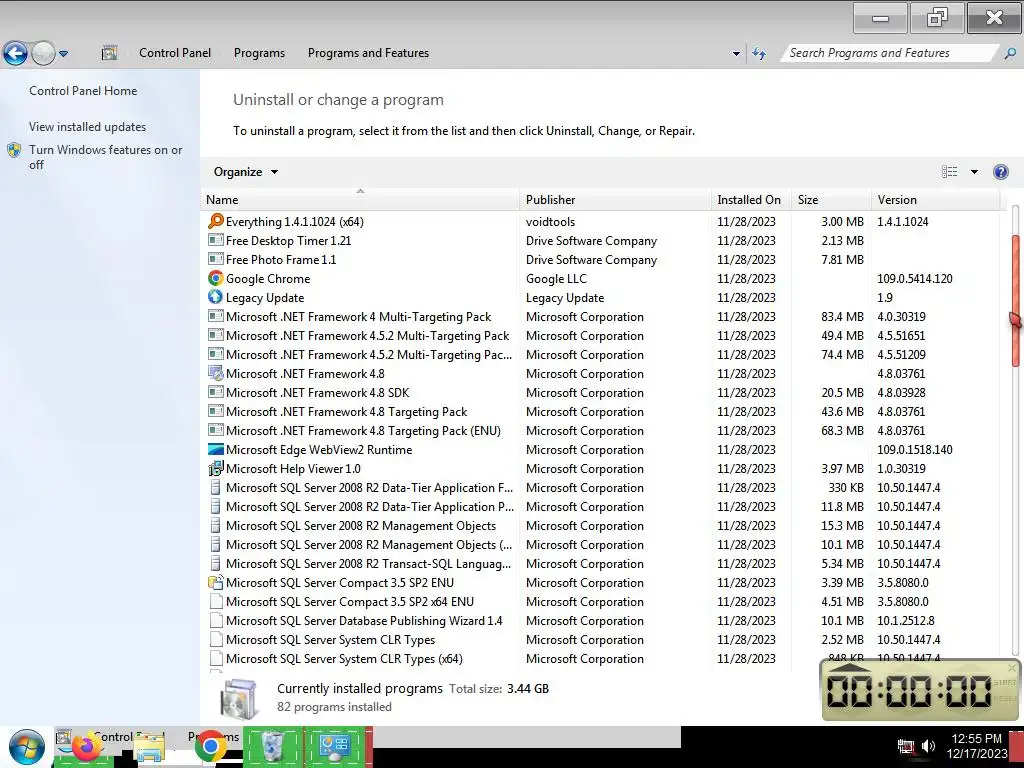This screenshot has width=1024, height=768.
Task: Sort by Installed On column
Action: tap(751, 200)
